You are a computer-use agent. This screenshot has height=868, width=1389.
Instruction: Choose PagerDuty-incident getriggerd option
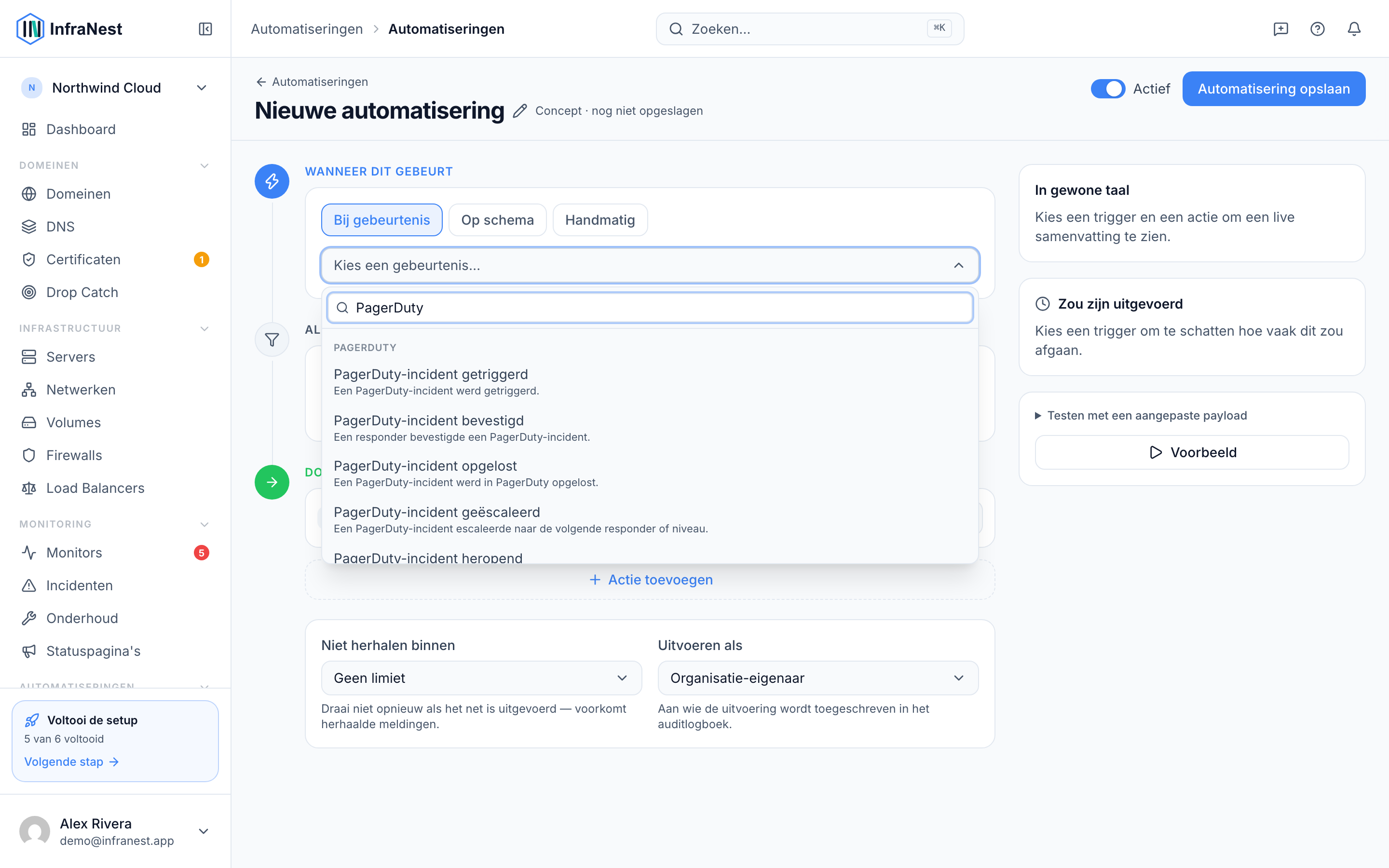pos(650,382)
